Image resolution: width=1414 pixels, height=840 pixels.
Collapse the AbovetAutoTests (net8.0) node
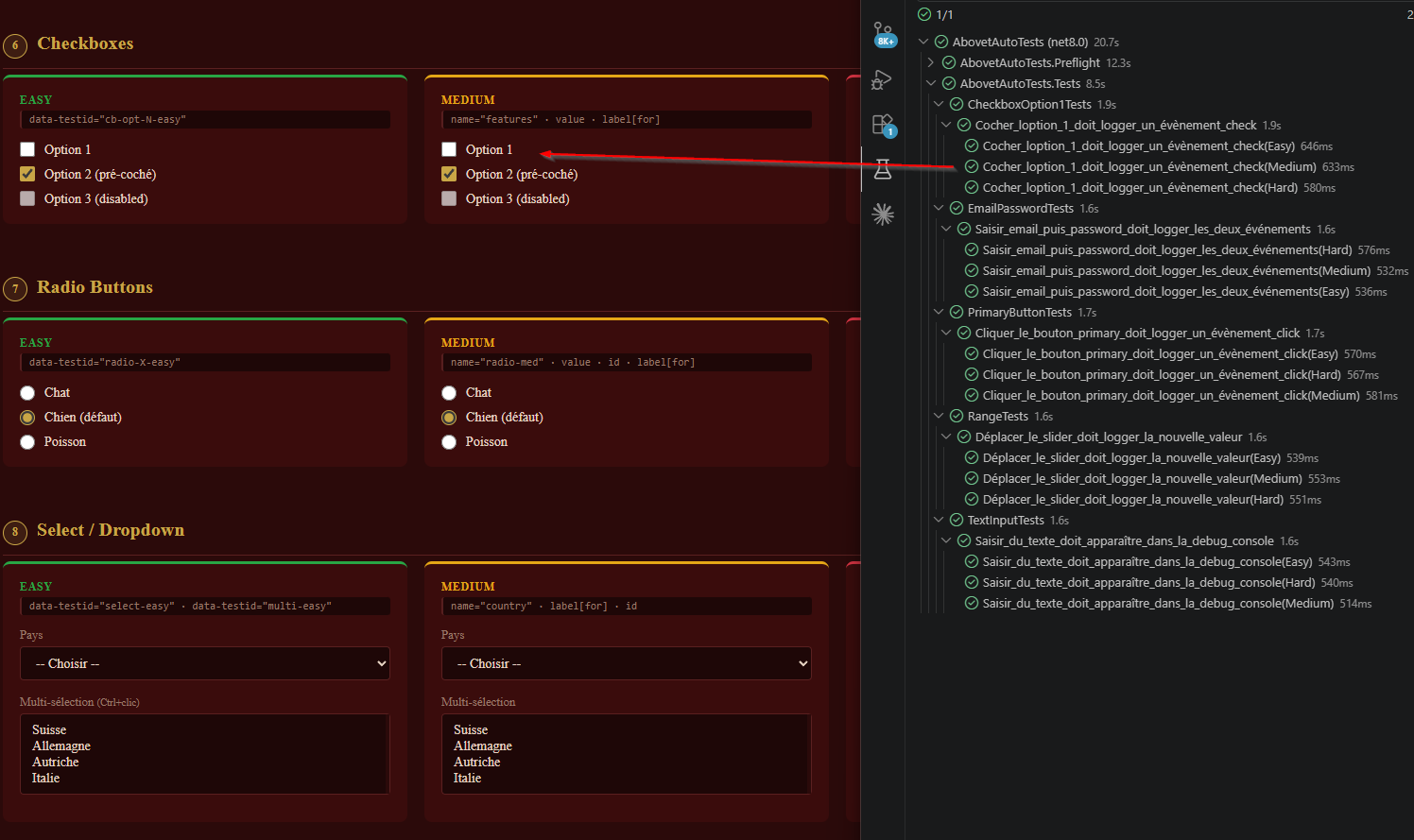click(x=923, y=42)
